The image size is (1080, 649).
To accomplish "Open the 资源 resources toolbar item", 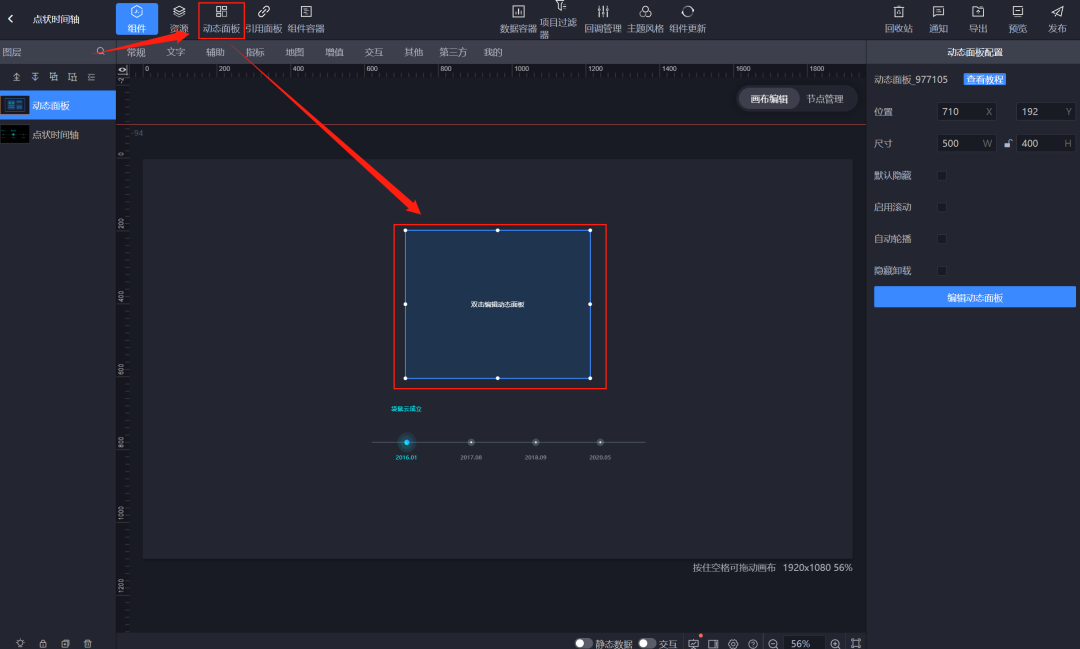I will pos(179,19).
